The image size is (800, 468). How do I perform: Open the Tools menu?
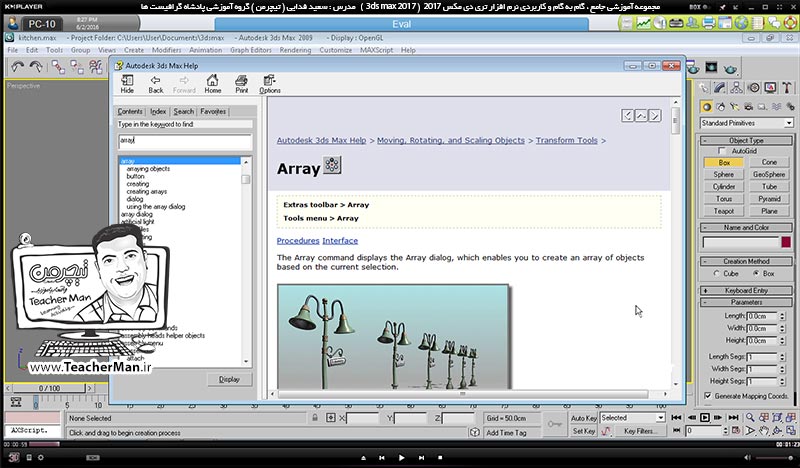(54, 50)
